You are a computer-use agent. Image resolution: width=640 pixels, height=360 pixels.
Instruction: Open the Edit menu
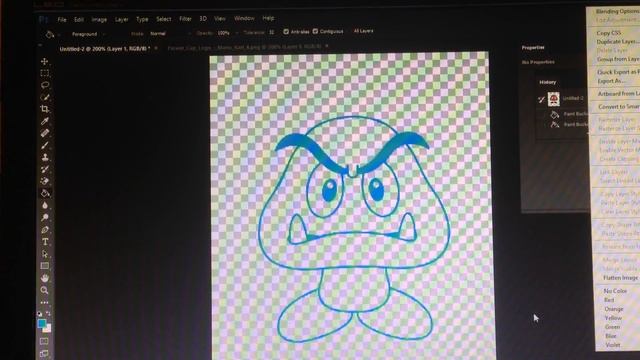coord(79,20)
